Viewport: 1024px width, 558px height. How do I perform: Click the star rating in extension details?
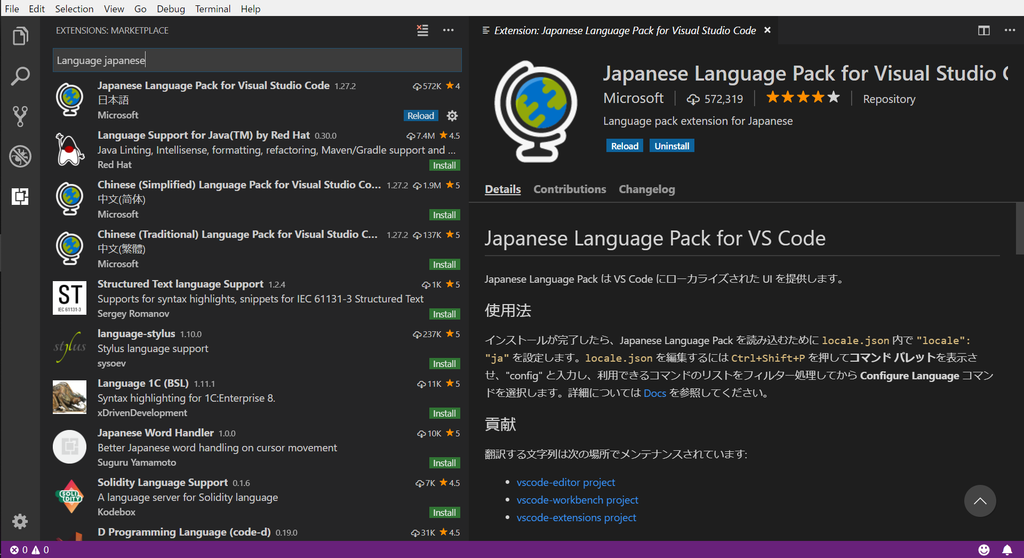pos(803,97)
